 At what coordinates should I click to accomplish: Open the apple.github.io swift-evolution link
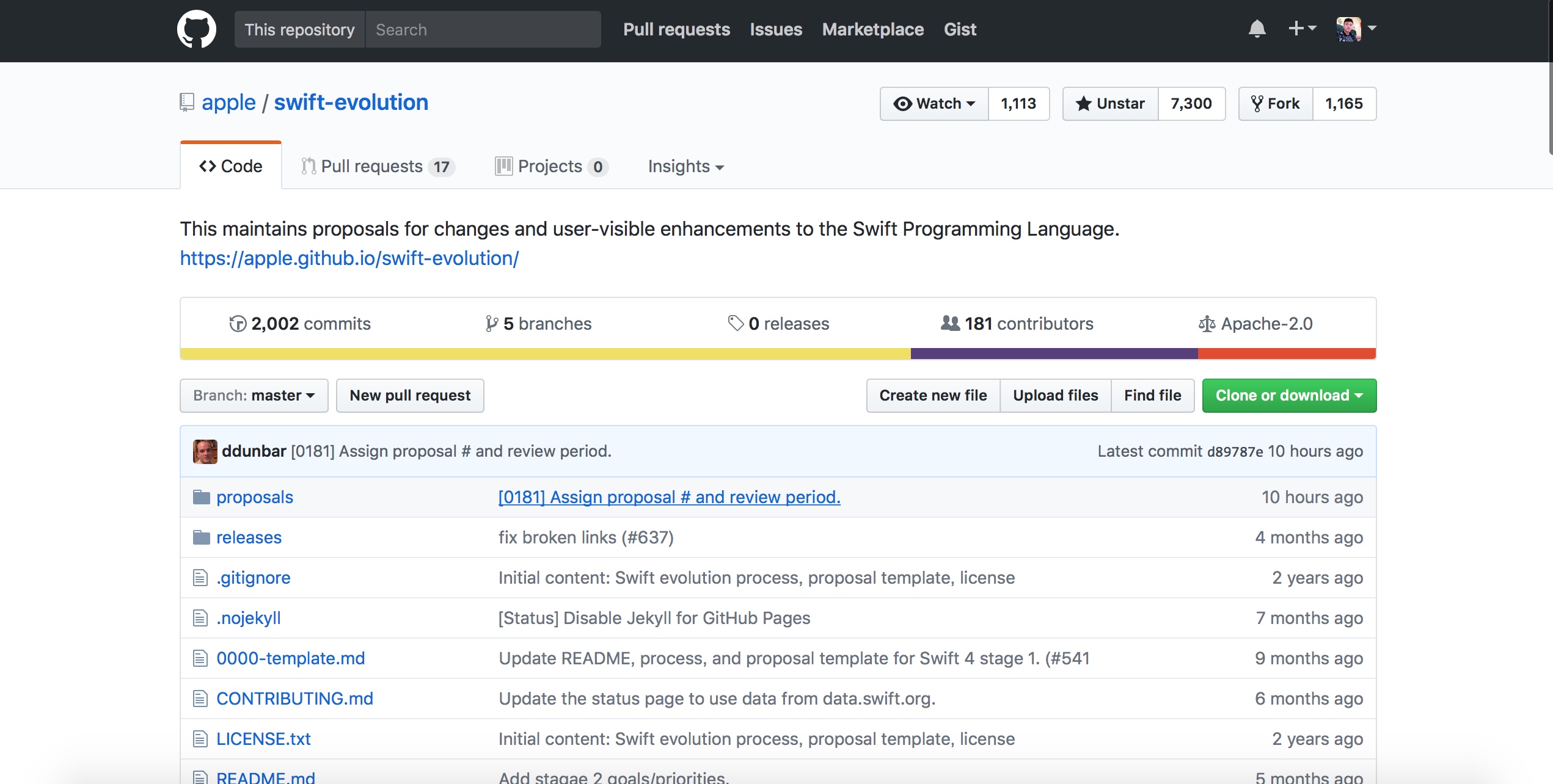[x=349, y=258]
